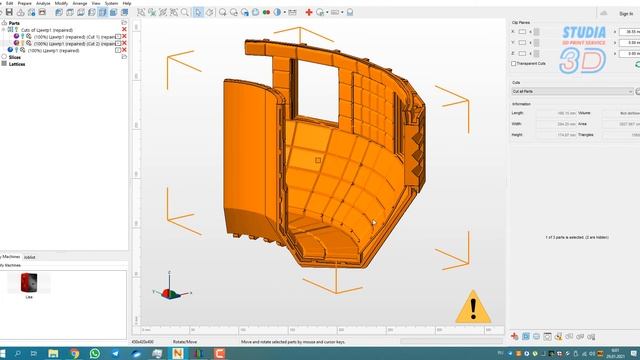The image size is (640, 360).
Task: Click the Z clip plane slider handle
Action: pos(536,53)
